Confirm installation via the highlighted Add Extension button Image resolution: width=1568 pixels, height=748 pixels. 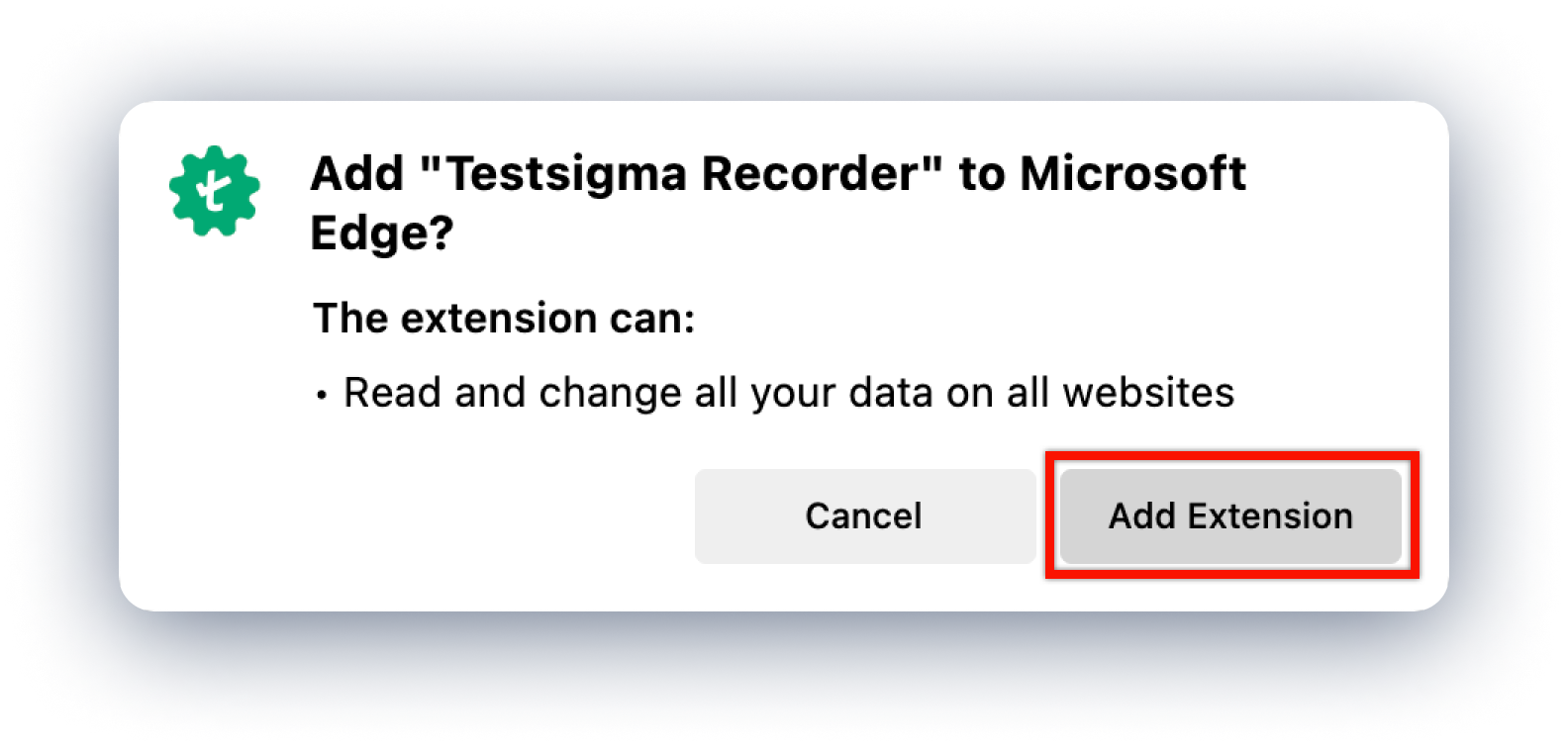[1229, 515]
